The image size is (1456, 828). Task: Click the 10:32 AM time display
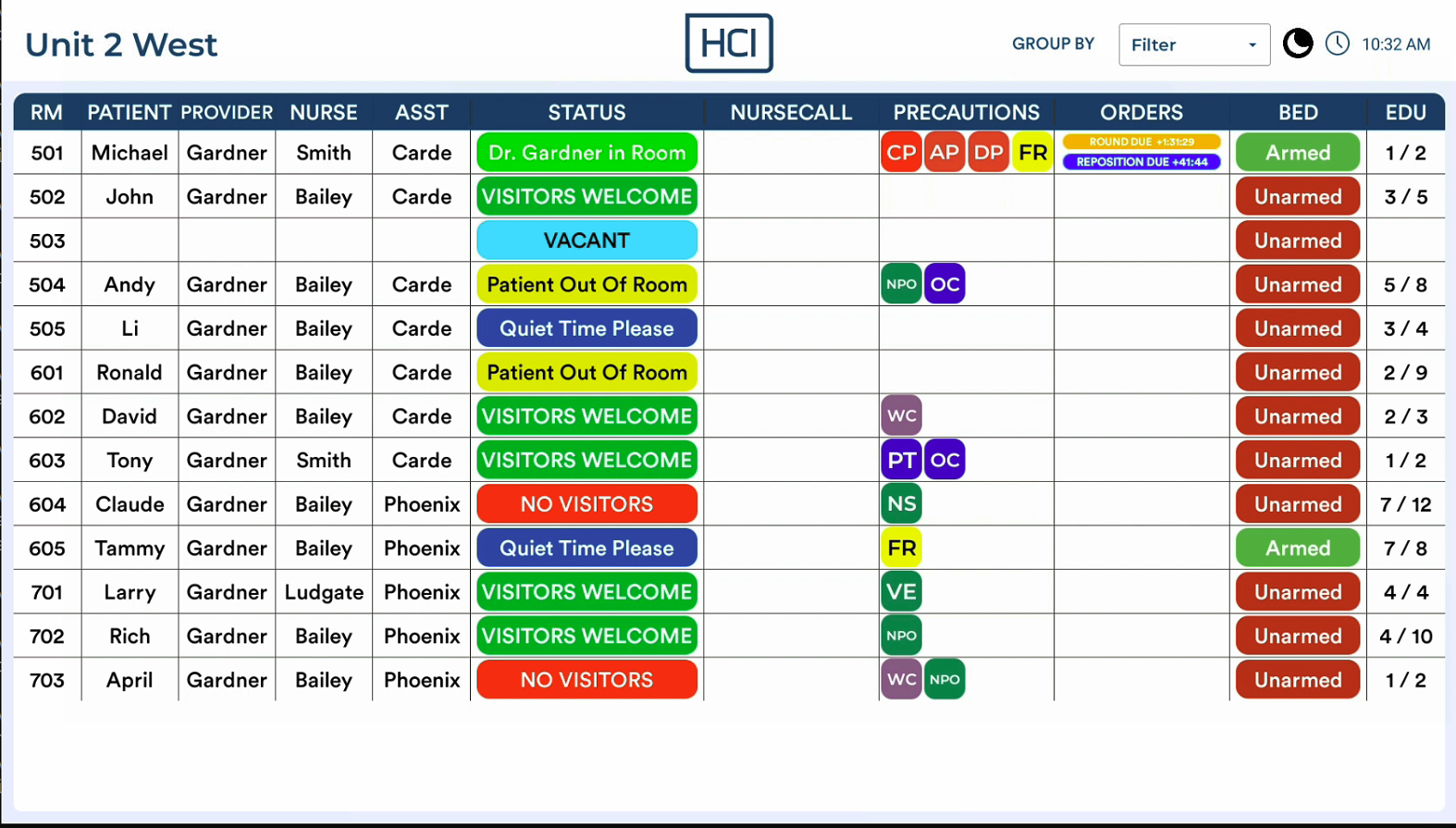[1396, 44]
